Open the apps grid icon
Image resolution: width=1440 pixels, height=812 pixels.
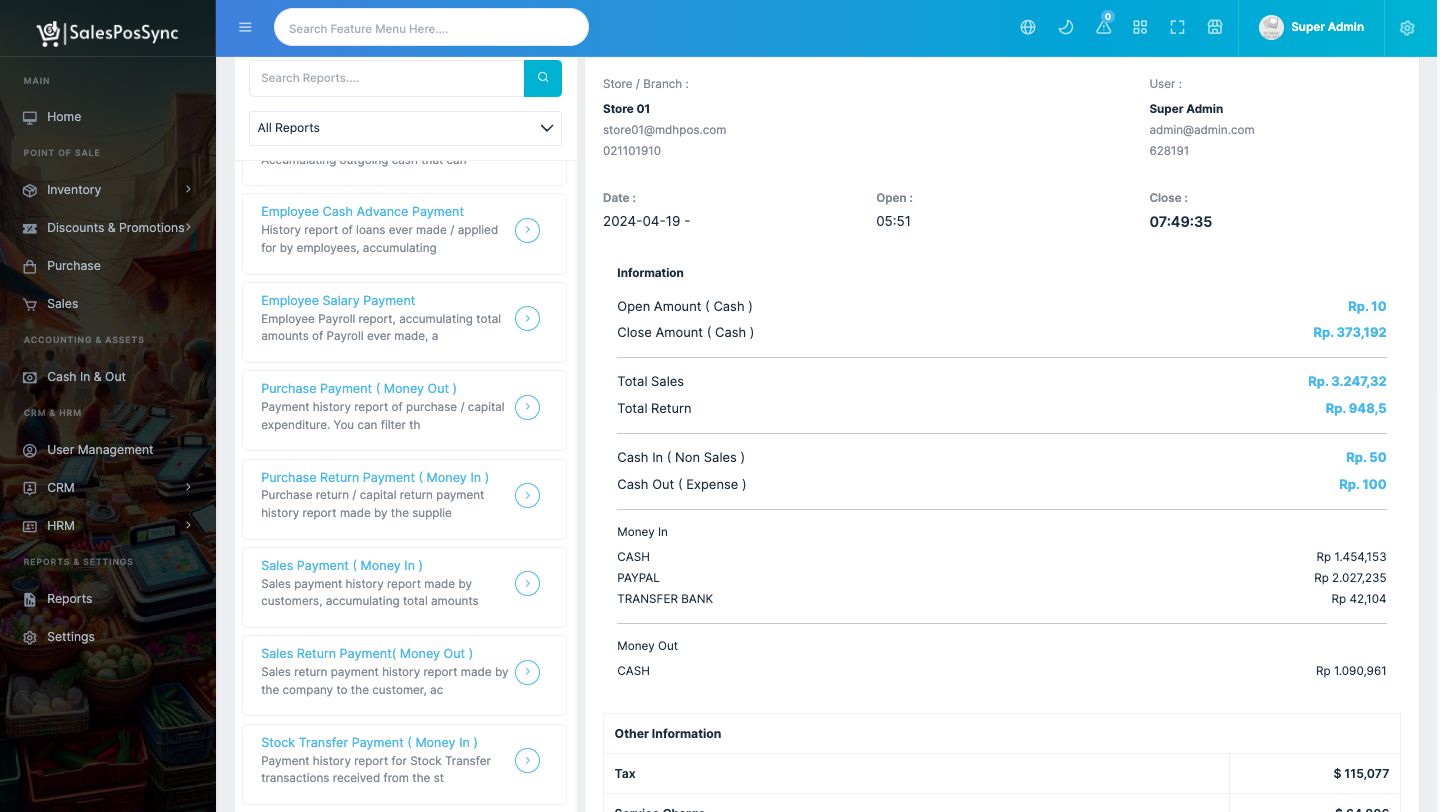1140,28
